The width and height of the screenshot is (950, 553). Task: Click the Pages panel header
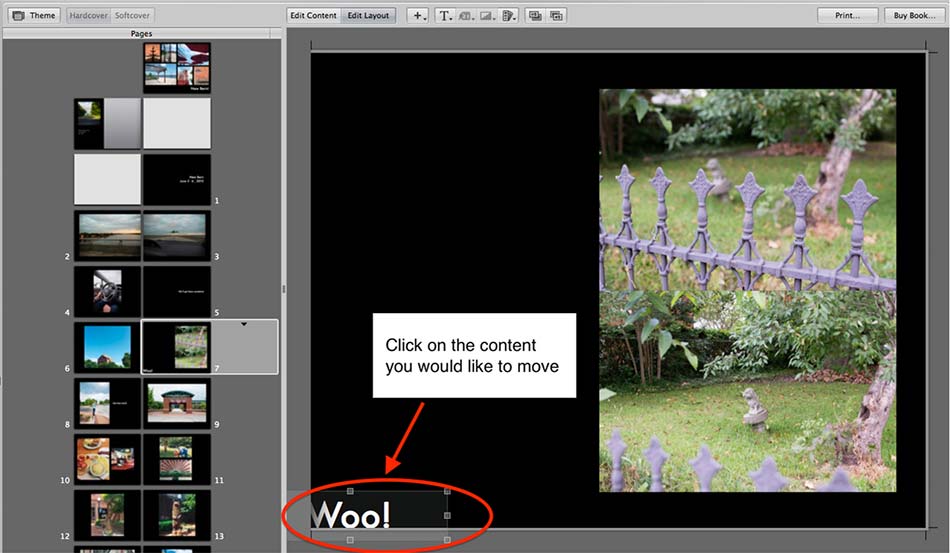pos(141,34)
